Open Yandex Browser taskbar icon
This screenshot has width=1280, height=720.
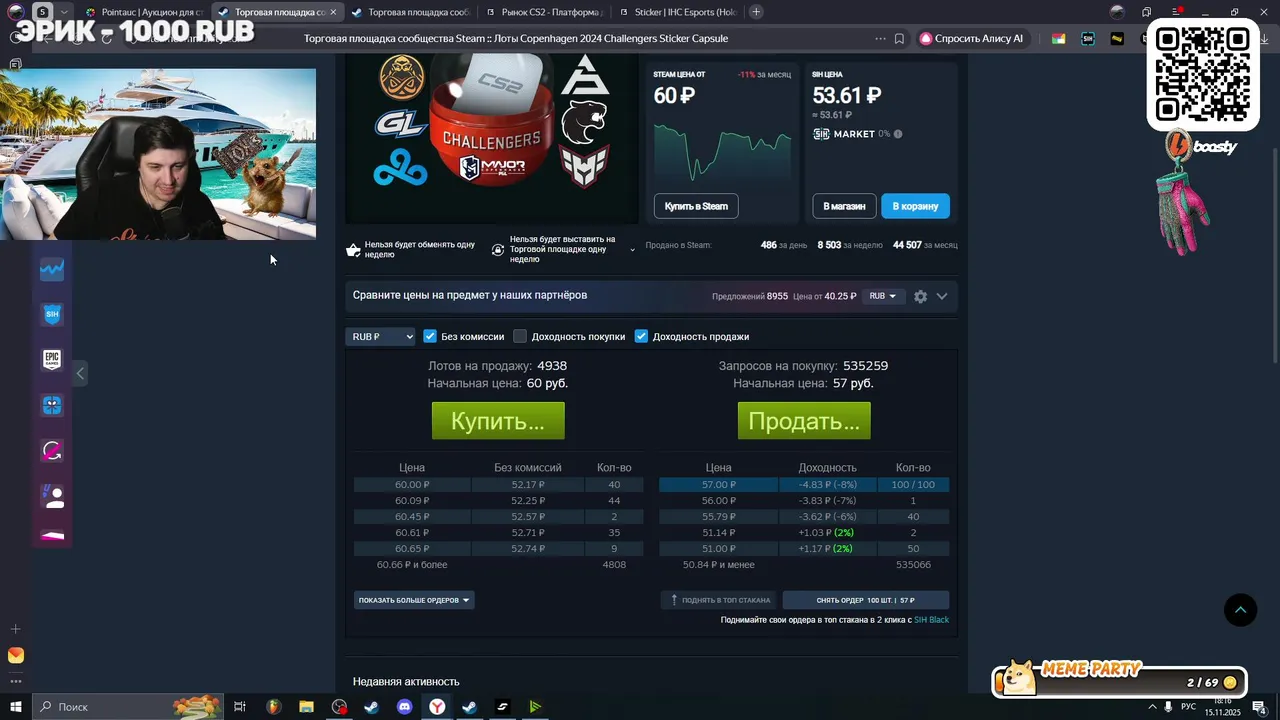pos(438,707)
